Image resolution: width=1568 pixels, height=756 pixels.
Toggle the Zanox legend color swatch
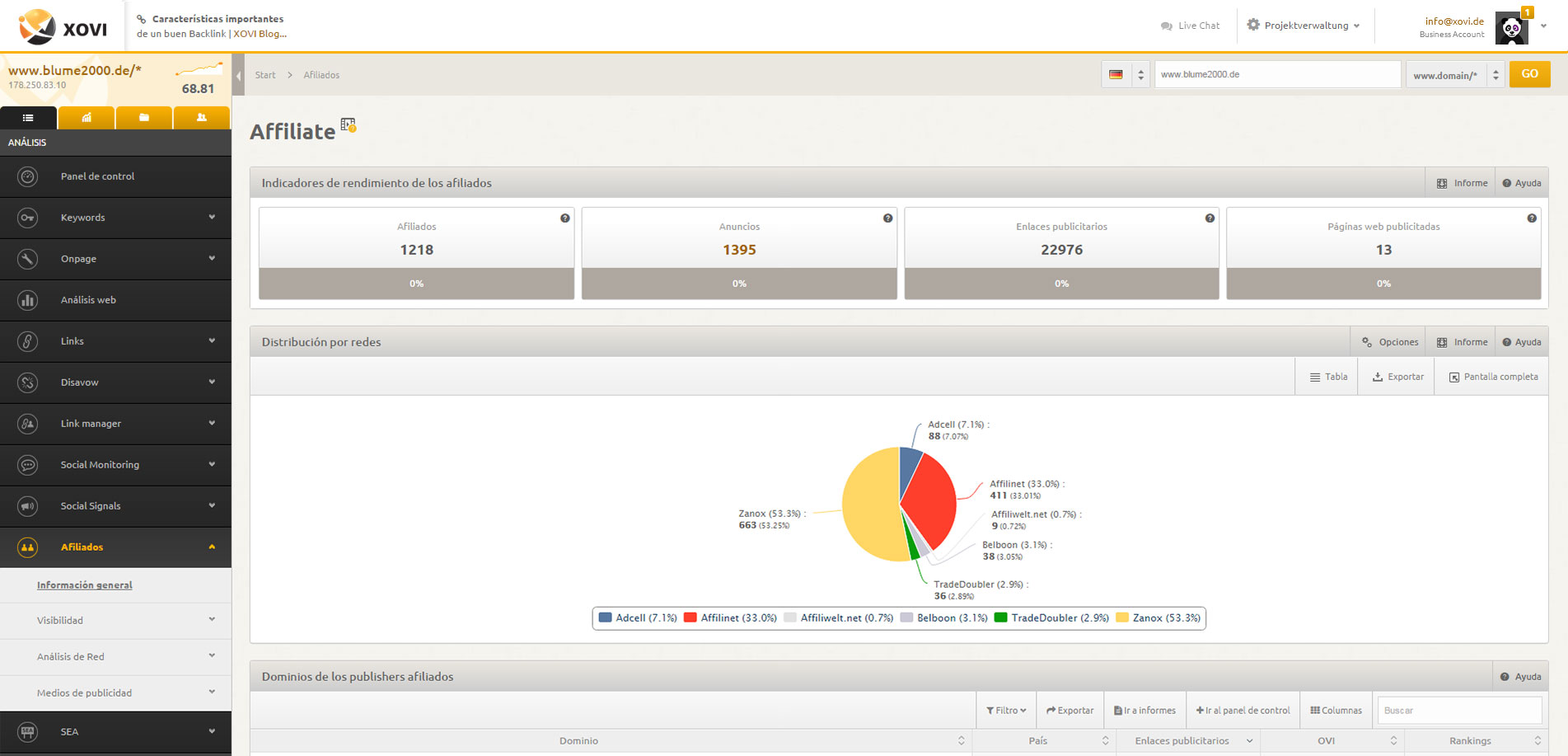point(1122,617)
